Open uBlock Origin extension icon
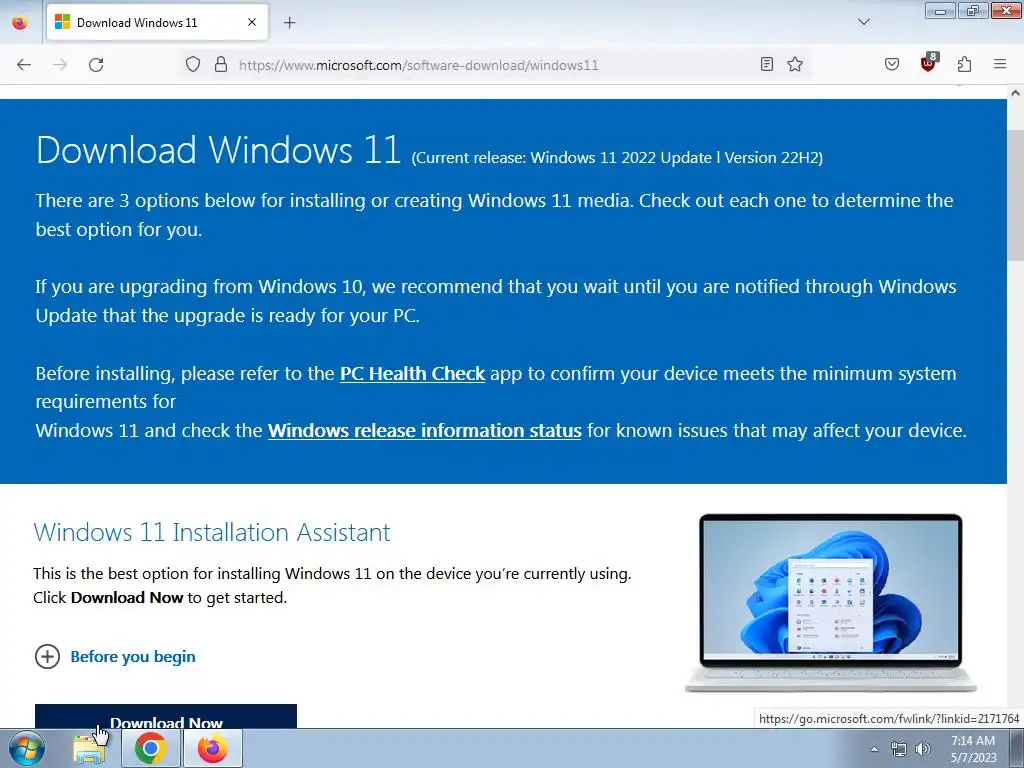This screenshot has height=768, width=1024. pyautogui.click(x=929, y=63)
